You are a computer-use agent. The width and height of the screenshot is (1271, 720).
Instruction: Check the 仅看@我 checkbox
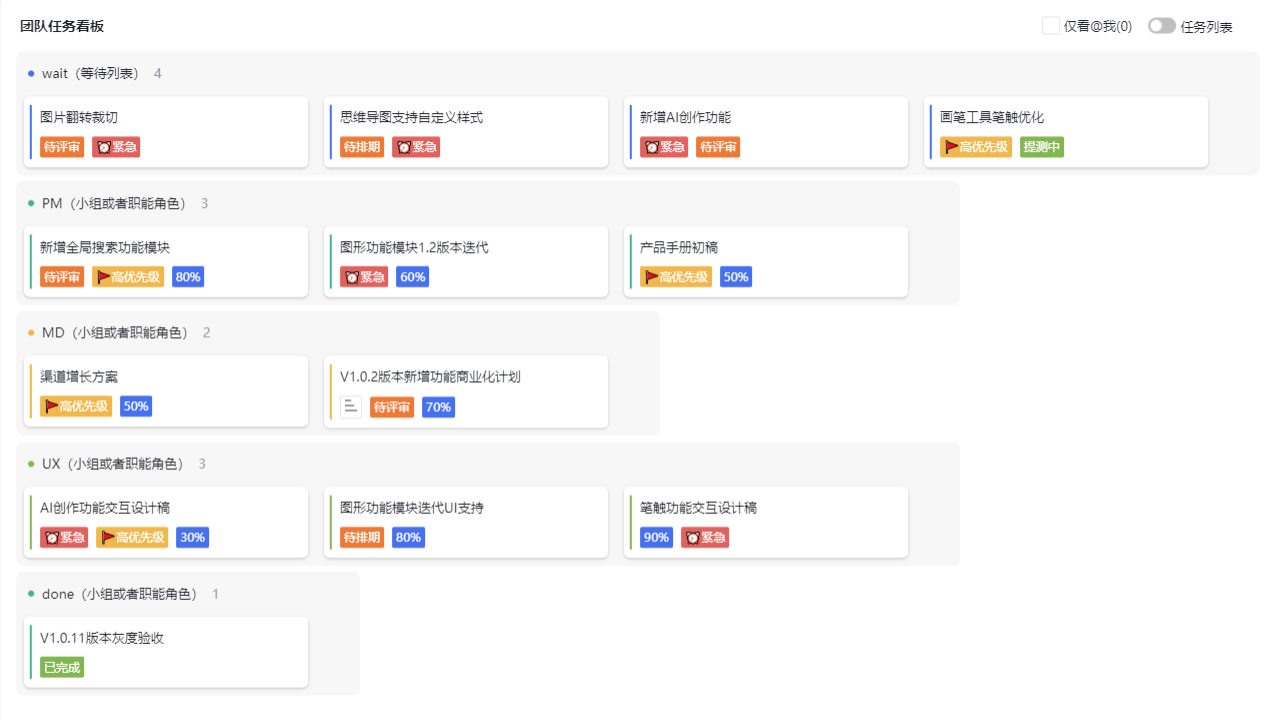1050,26
